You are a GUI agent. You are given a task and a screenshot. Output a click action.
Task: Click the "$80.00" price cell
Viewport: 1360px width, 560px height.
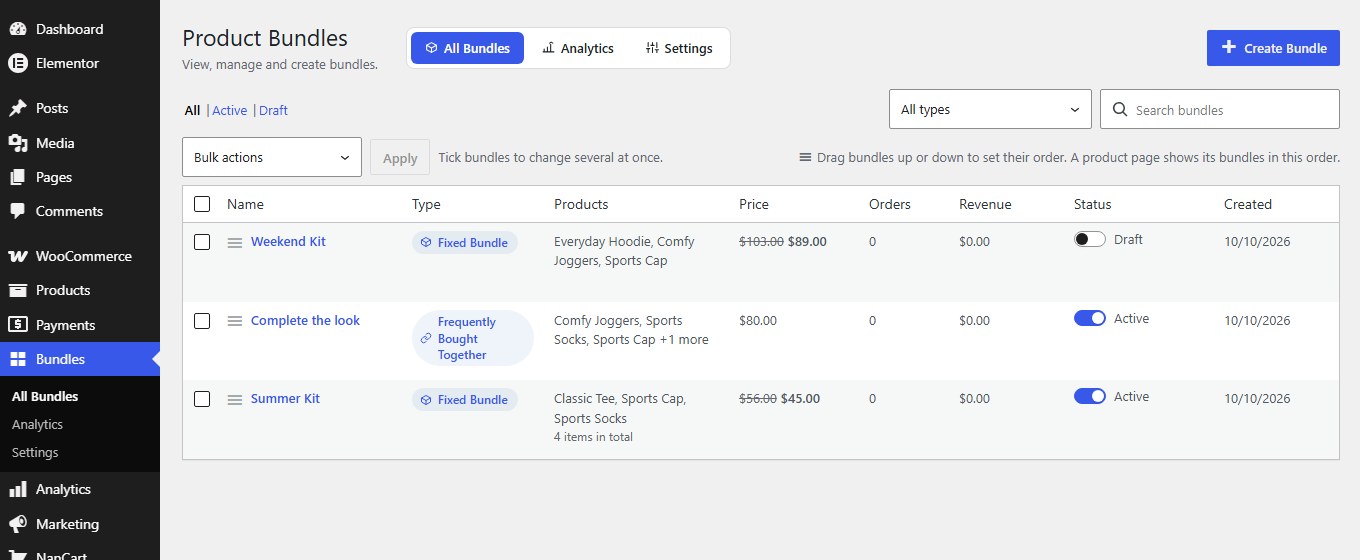(758, 320)
